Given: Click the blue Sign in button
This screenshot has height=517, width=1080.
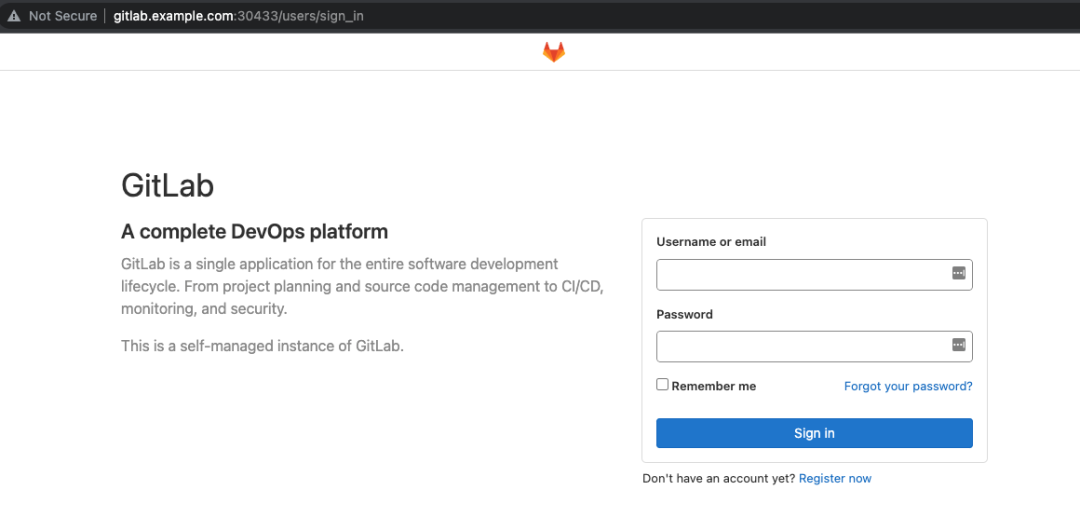Looking at the screenshot, I should coord(814,433).
